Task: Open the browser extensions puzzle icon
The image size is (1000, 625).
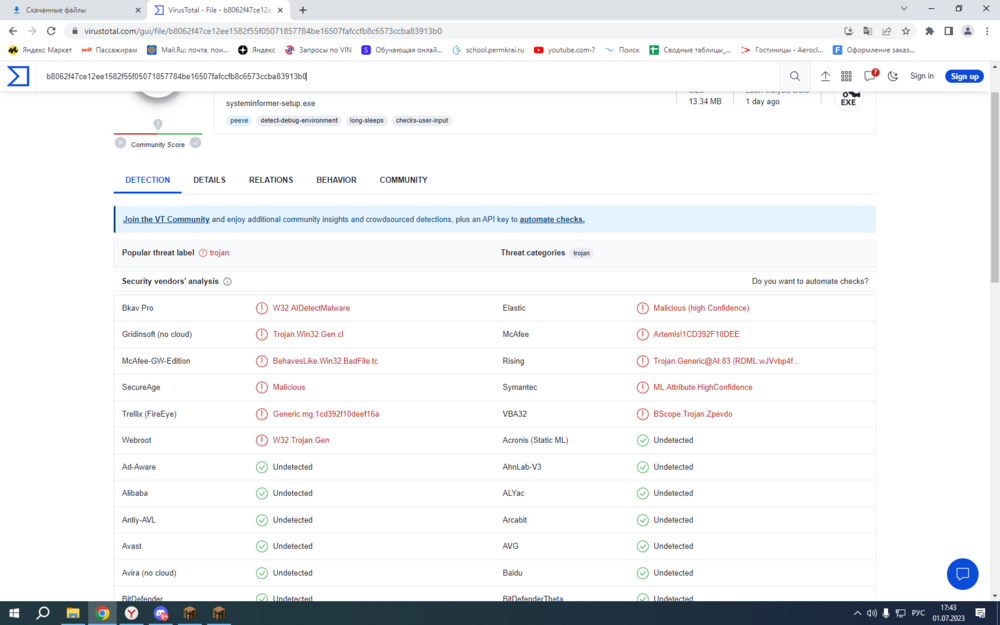Action: [x=929, y=31]
